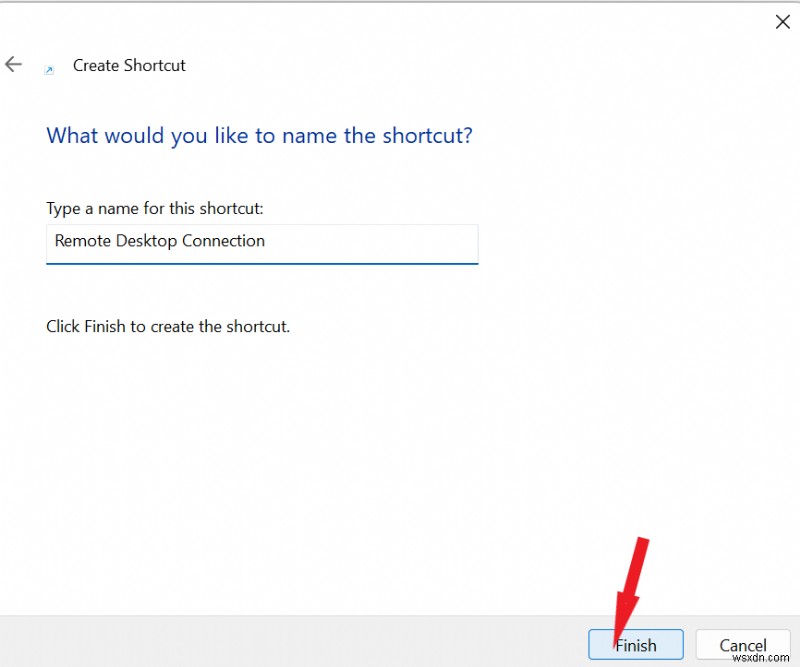This screenshot has width=800, height=667.
Task: Go back using the left arrow
Action: point(13,64)
